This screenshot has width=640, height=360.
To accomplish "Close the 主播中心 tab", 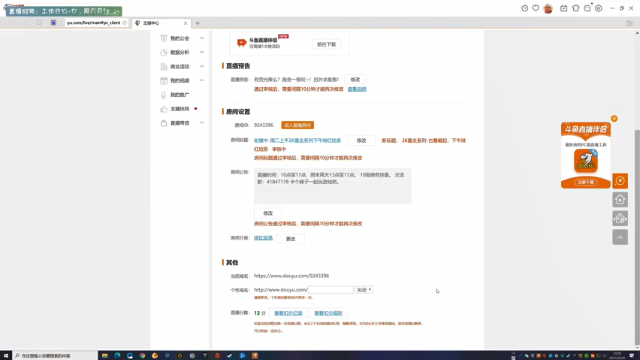I will [185, 23].
